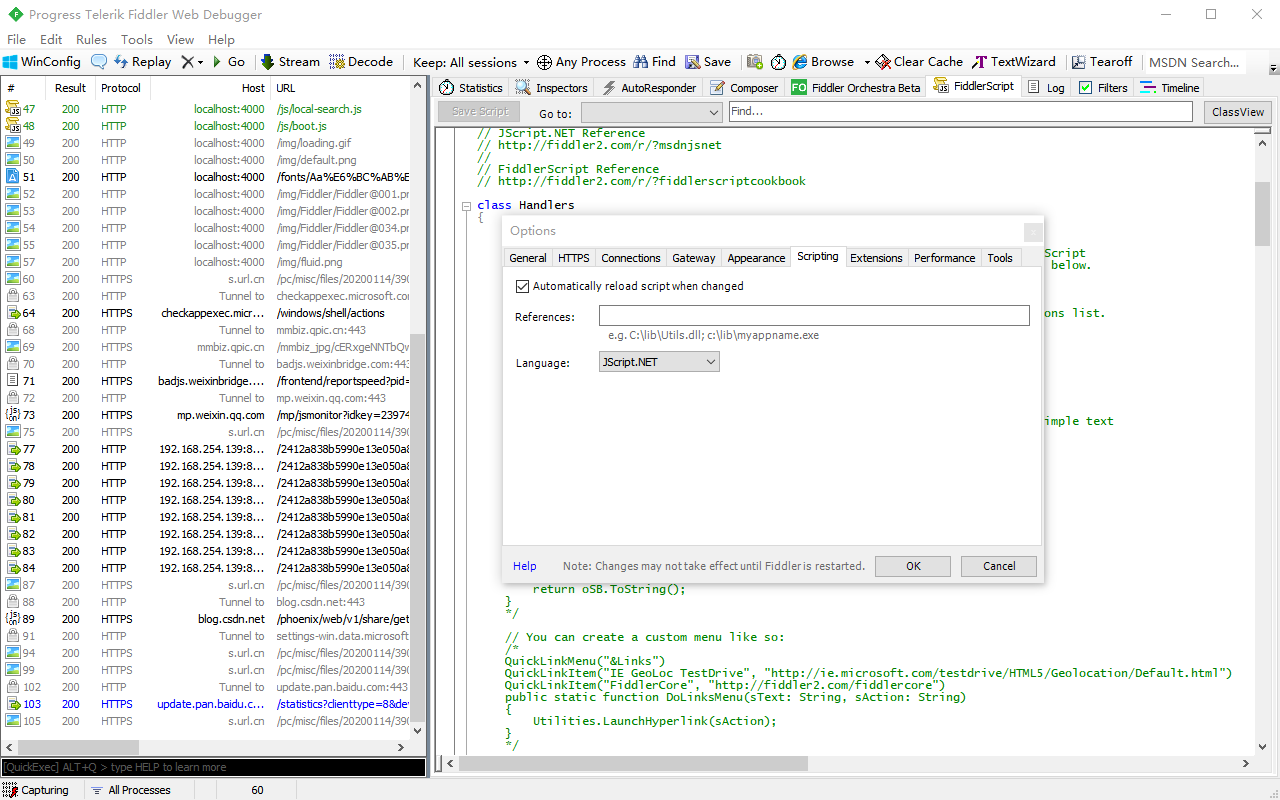Click Clear Cache in the toolbar
The height and width of the screenshot is (800, 1280).
point(919,62)
